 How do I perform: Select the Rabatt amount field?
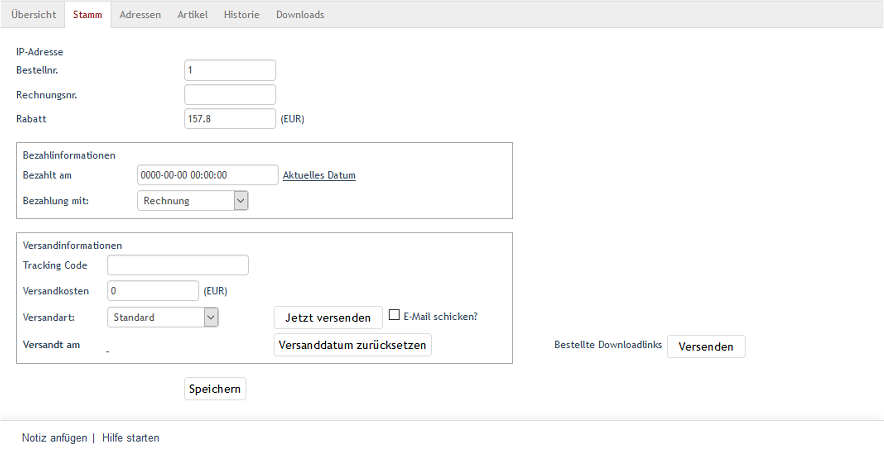click(230, 119)
